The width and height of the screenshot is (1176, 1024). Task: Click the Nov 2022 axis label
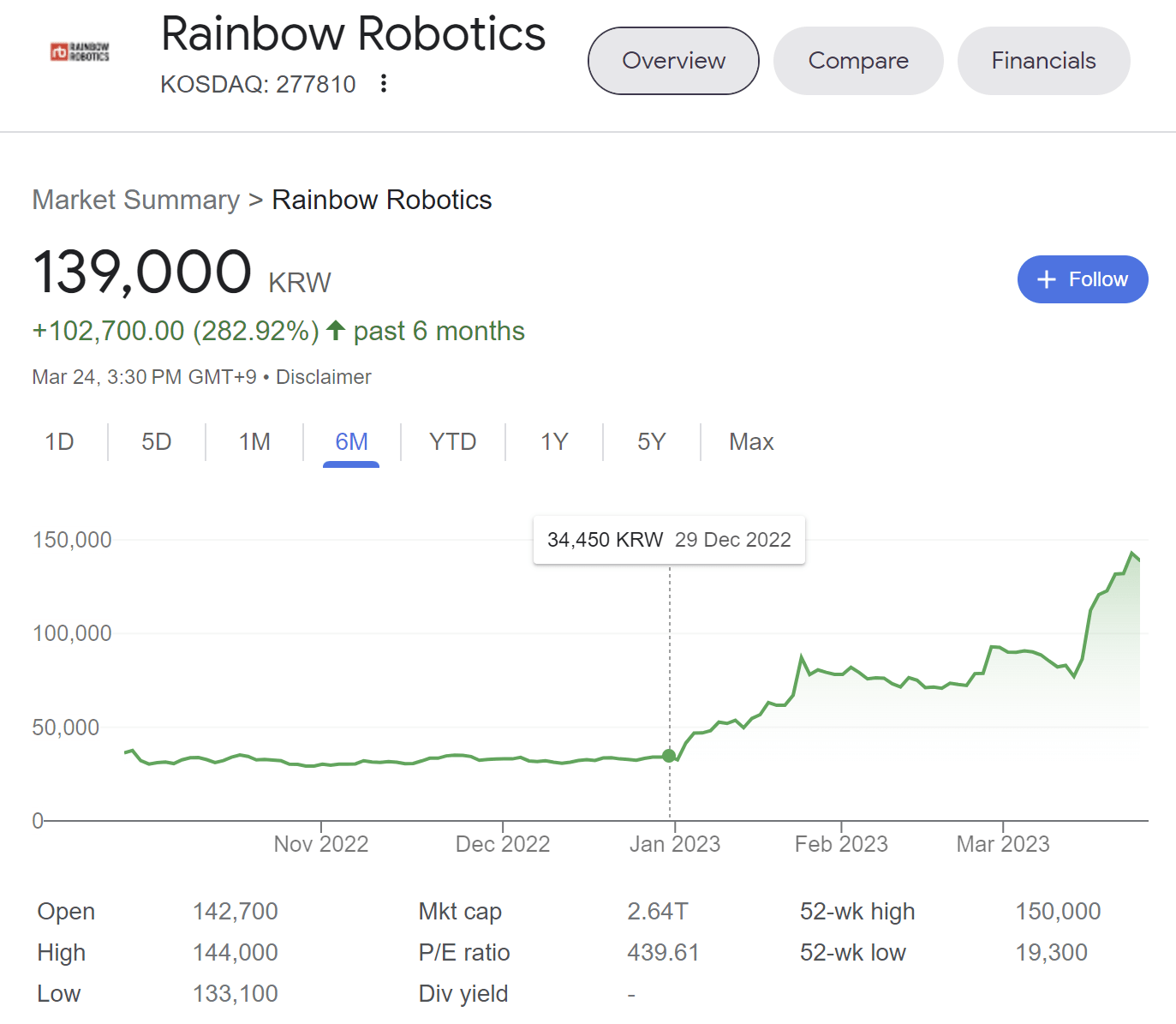[x=321, y=844]
